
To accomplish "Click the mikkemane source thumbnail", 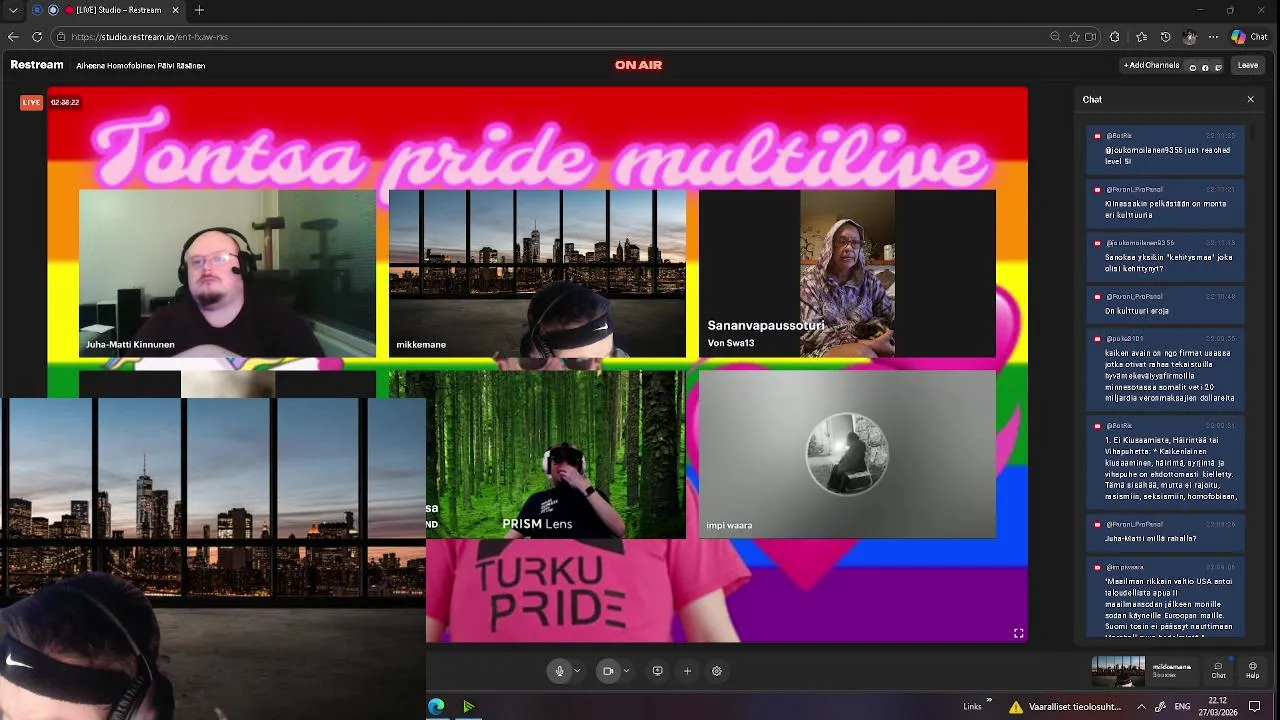I will (1118, 671).
